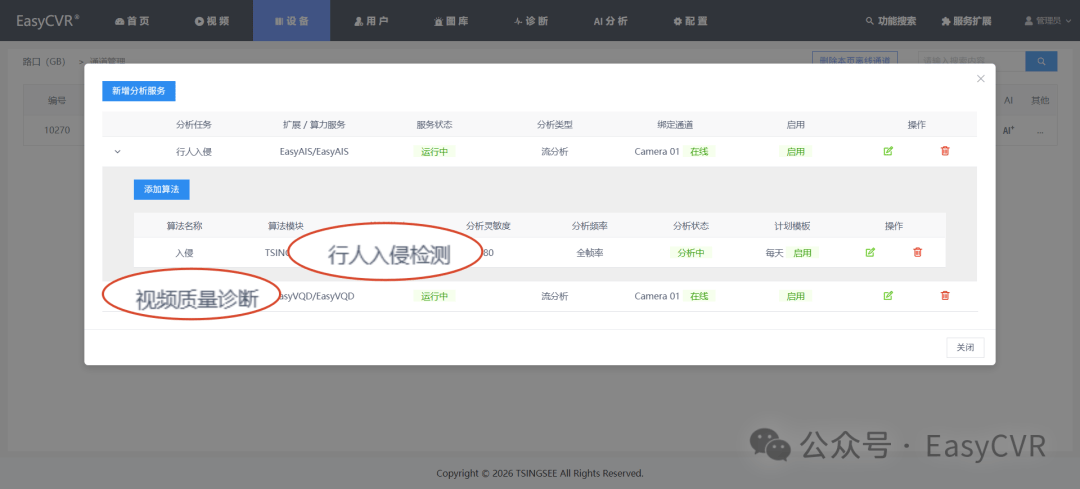
Task: Open 服务扩展 in the top bar
Action: coord(966,21)
